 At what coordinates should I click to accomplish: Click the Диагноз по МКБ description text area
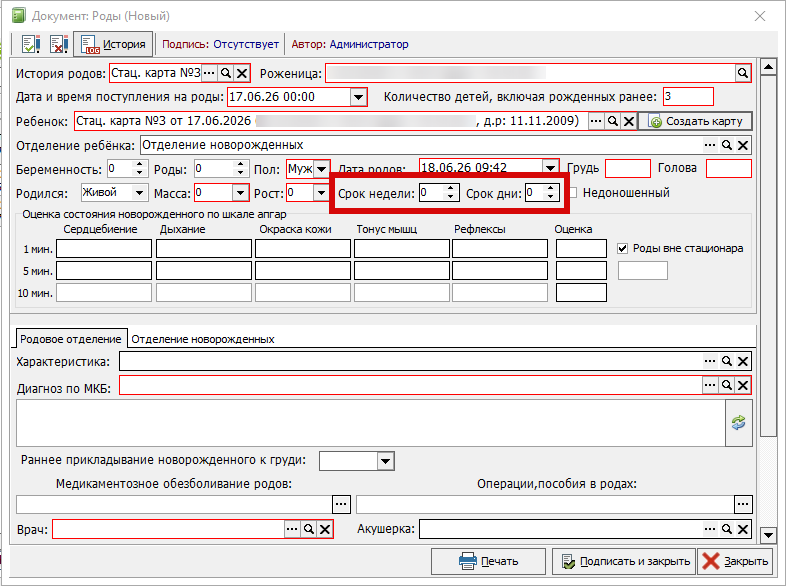pos(371,423)
